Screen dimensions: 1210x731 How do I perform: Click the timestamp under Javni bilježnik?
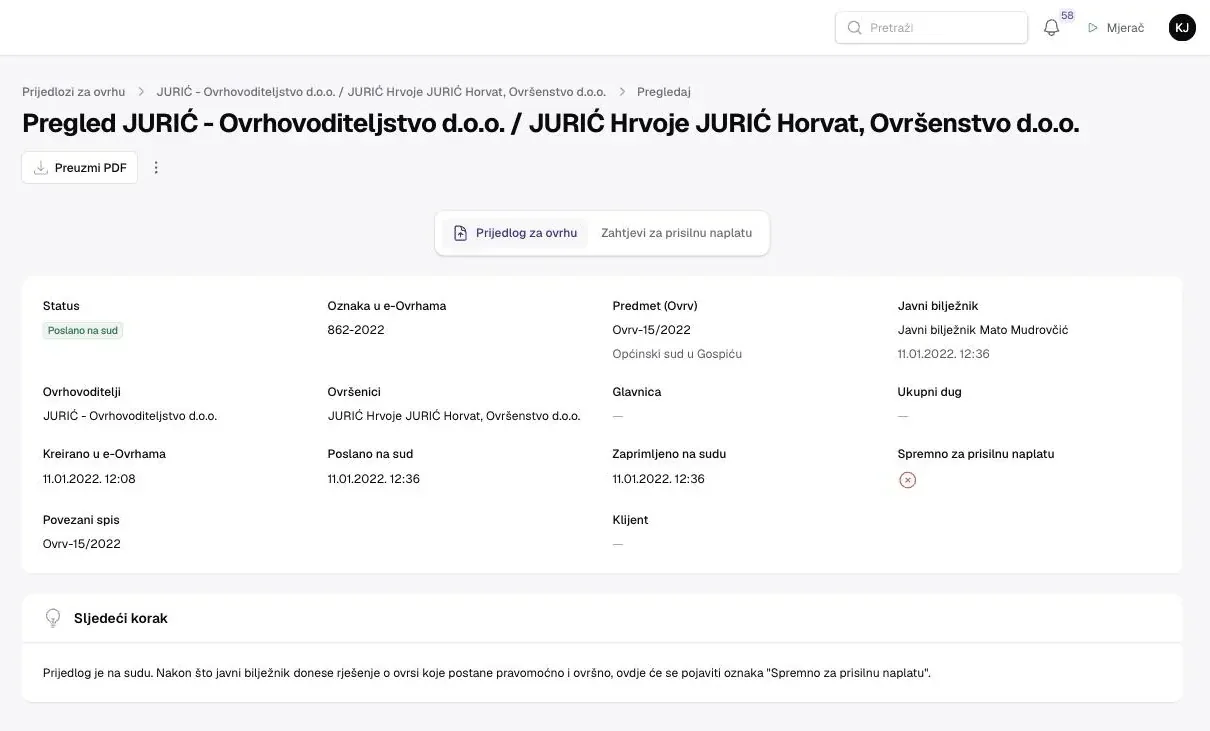pos(944,354)
